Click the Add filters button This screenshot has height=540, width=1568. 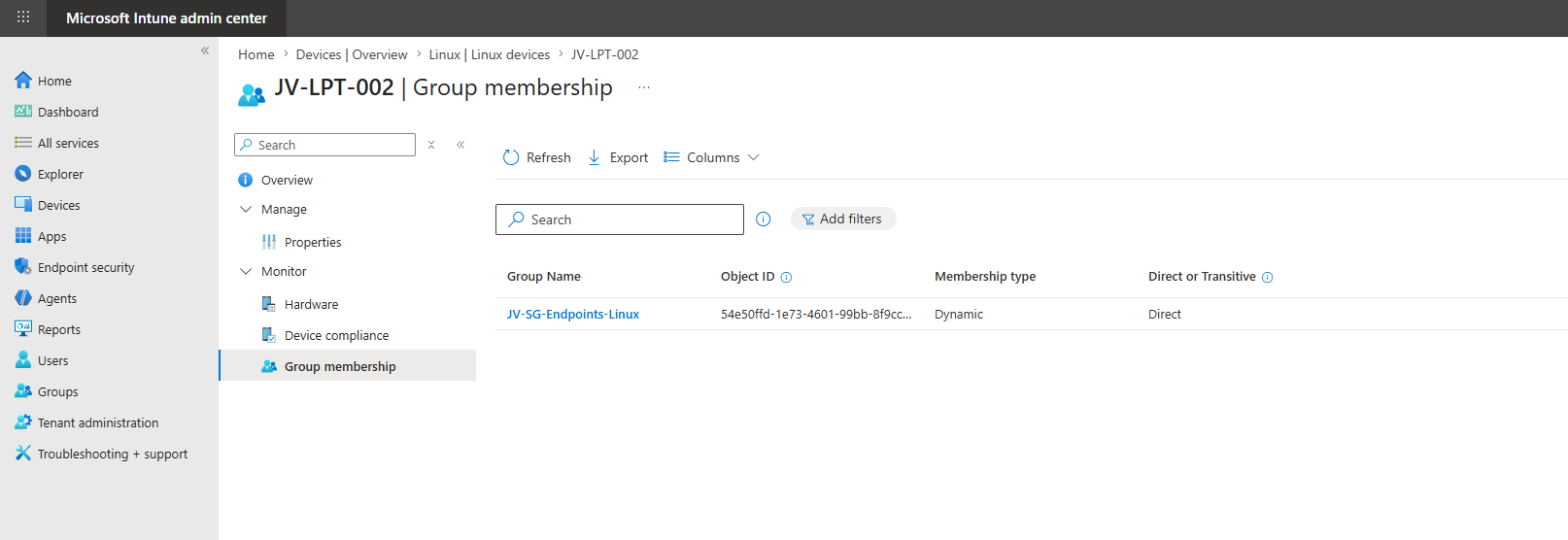coord(843,219)
